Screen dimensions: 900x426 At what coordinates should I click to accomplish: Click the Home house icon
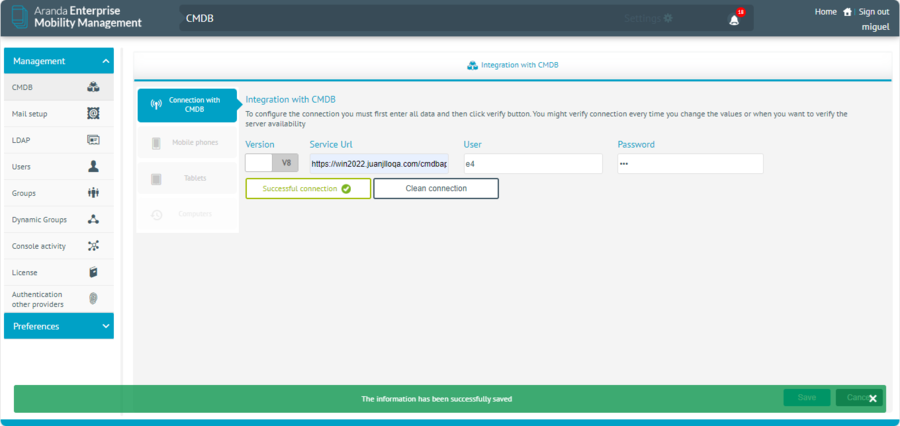pos(847,12)
